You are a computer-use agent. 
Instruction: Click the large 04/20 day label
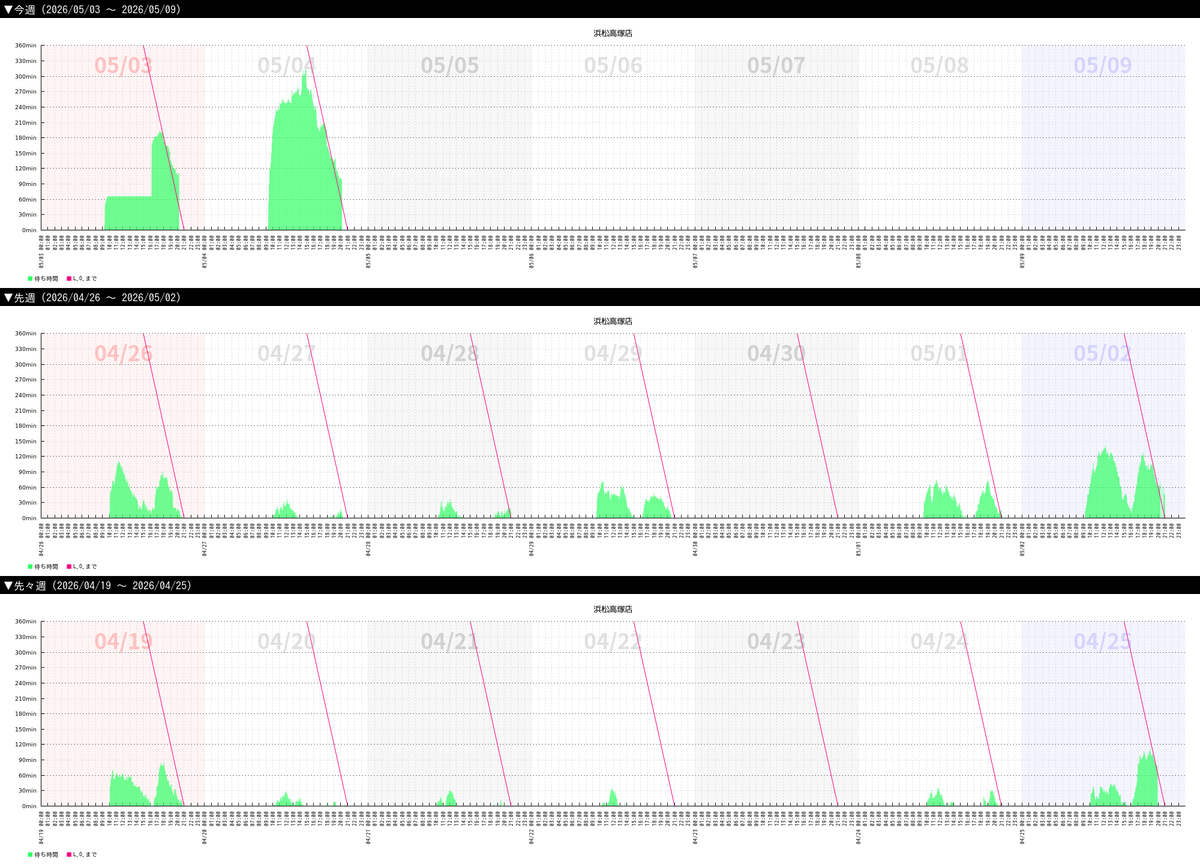(x=287, y=642)
